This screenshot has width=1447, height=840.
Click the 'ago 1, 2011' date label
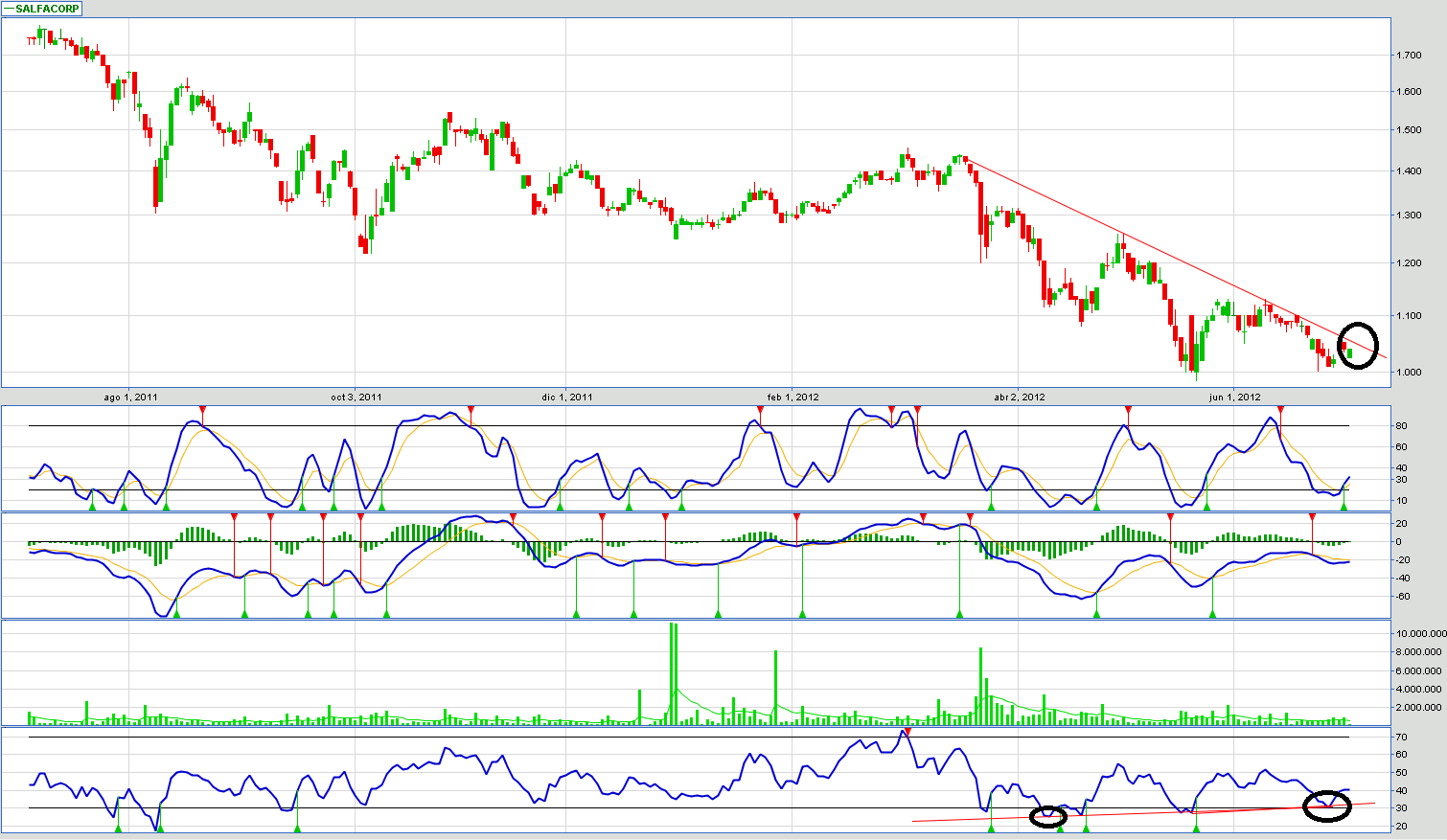pyautogui.click(x=131, y=397)
